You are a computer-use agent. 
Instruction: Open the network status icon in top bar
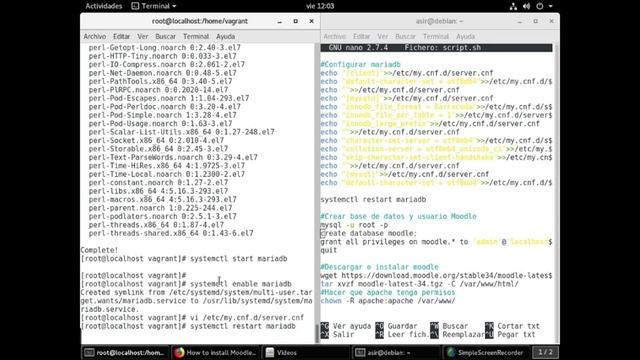513,6
